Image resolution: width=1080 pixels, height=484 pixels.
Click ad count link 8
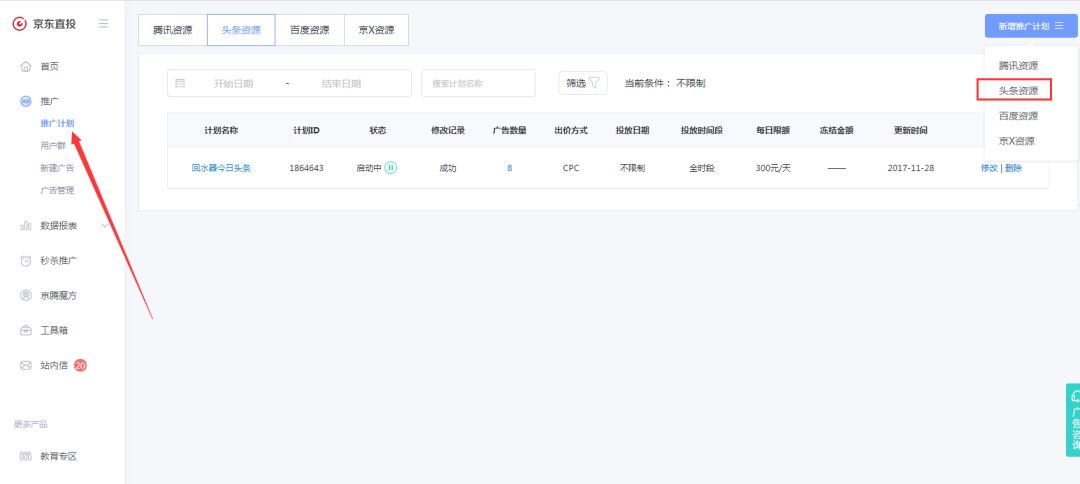[x=510, y=168]
